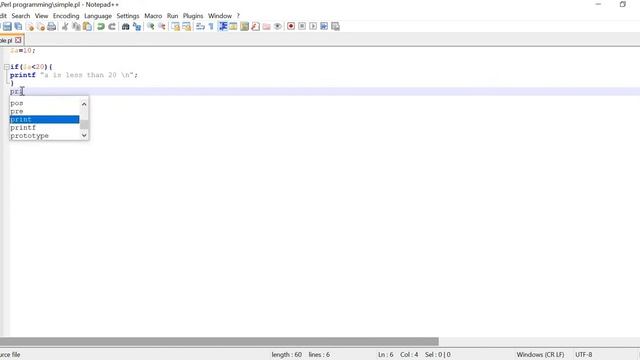This screenshot has height=360, width=640.
Task: Undo the last edit with the green arrow
Action: (x=100, y=27)
